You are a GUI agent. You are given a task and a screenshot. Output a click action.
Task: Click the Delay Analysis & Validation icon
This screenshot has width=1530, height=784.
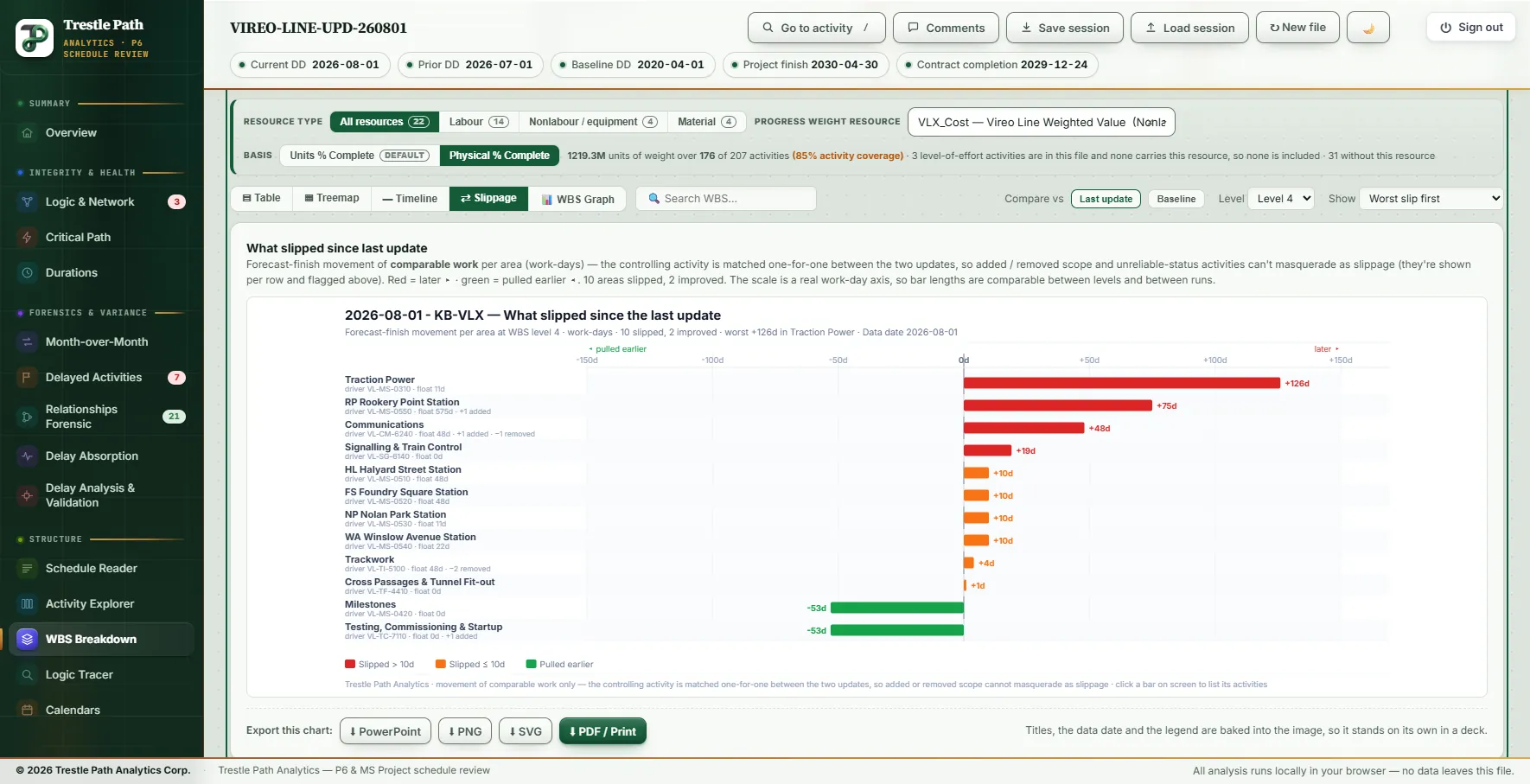click(27, 495)
